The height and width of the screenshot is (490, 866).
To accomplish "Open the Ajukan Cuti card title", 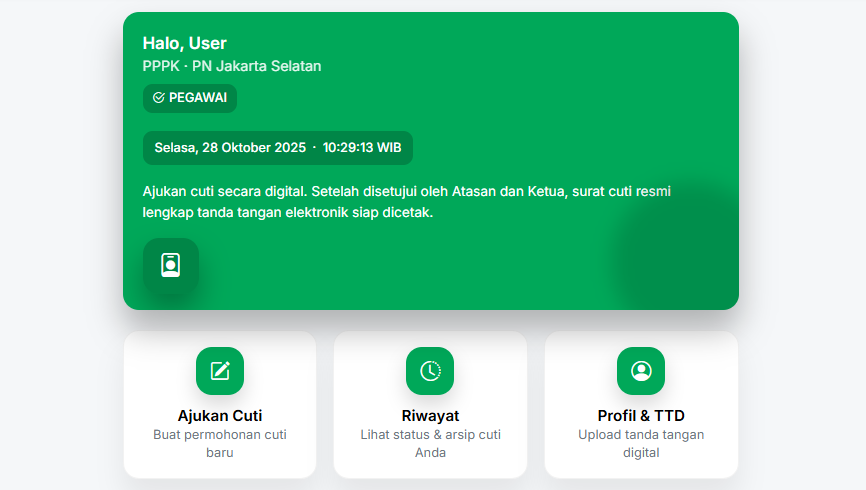I will coord(220,416).
